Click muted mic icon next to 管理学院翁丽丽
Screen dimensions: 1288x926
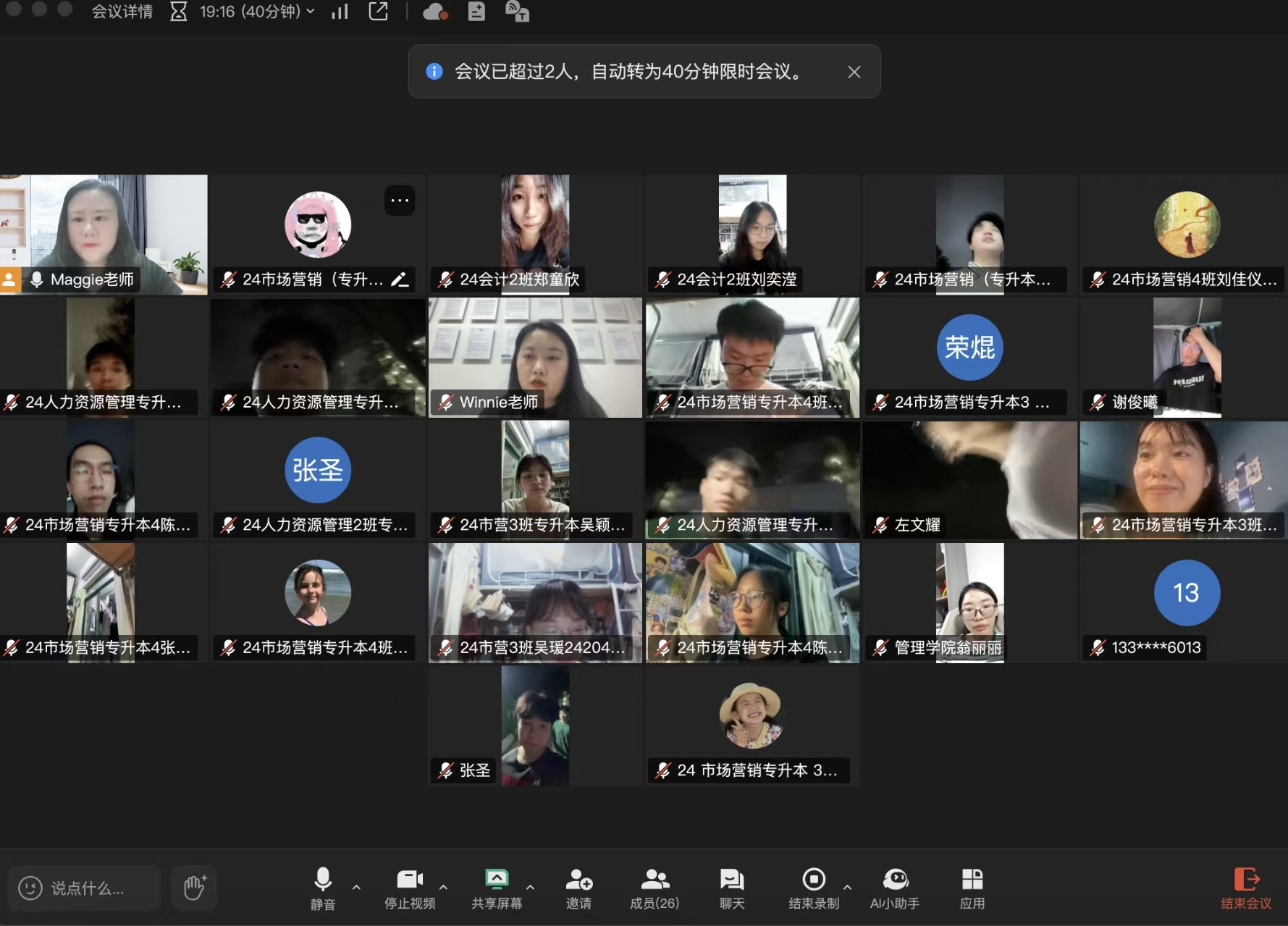pyautogui.click(x=881, y=648)
